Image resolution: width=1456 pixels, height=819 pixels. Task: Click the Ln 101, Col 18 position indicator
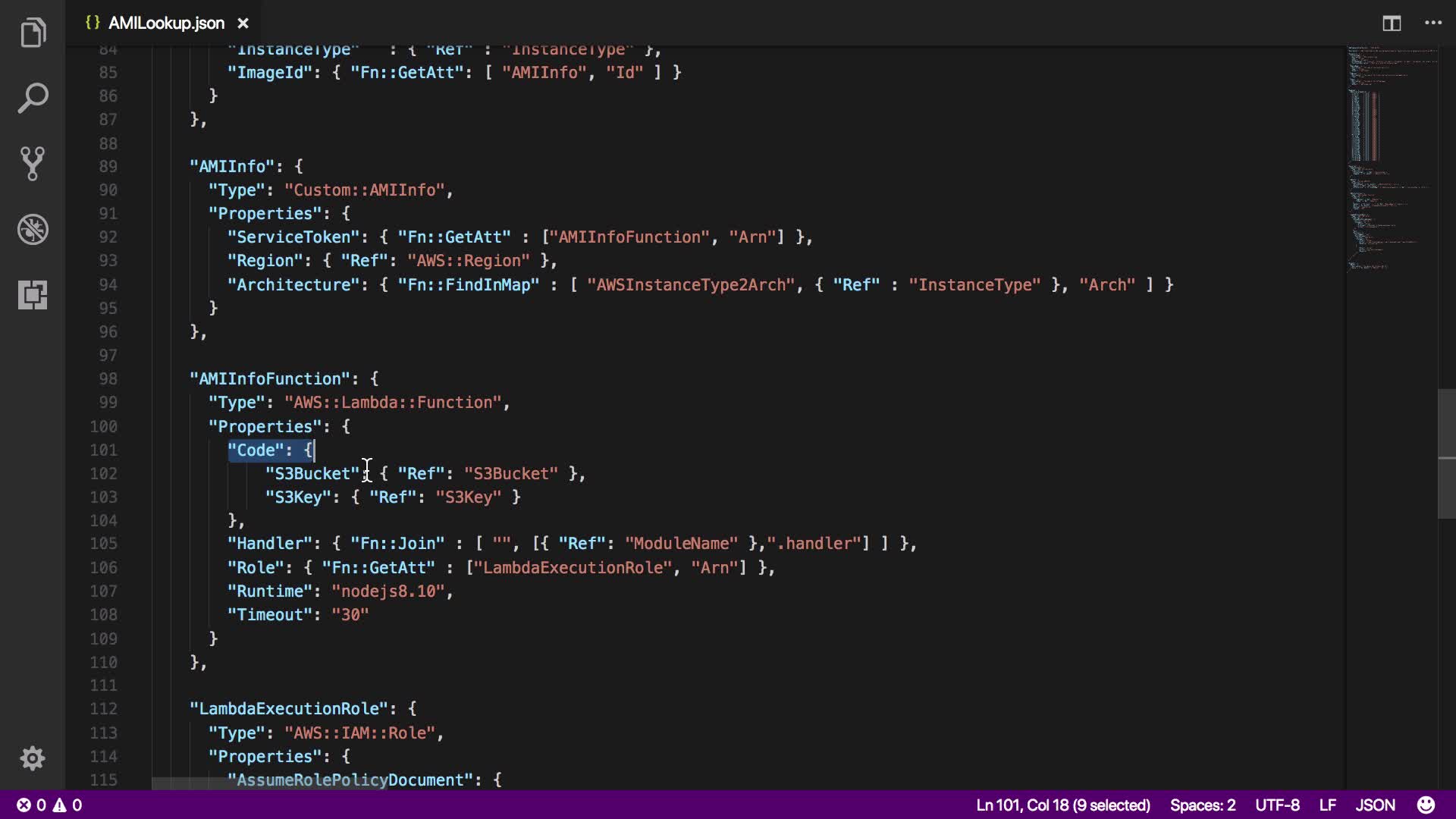tap(1063, 805)
